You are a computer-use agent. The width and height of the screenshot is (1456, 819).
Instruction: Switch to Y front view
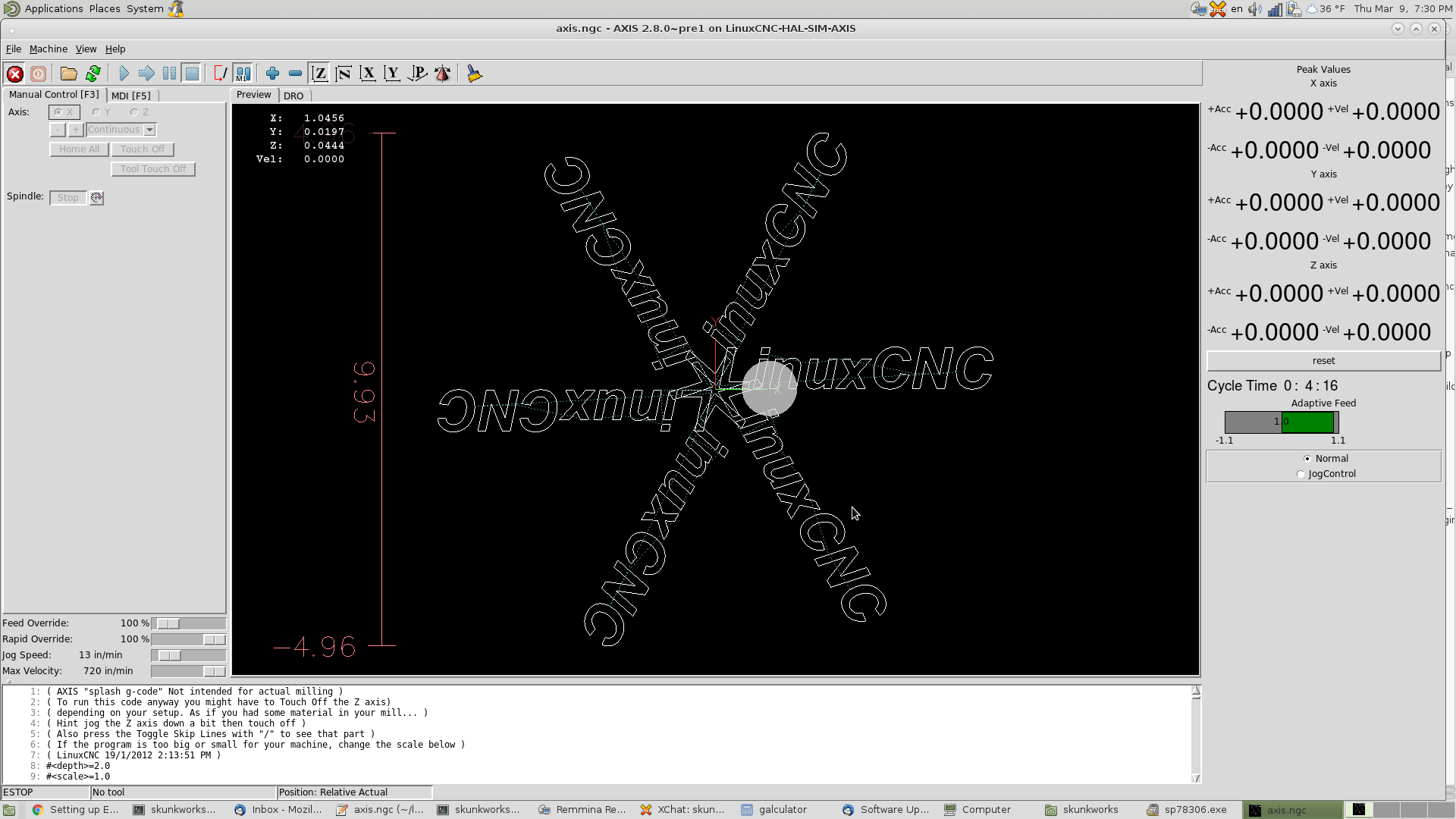pos(392,74)
